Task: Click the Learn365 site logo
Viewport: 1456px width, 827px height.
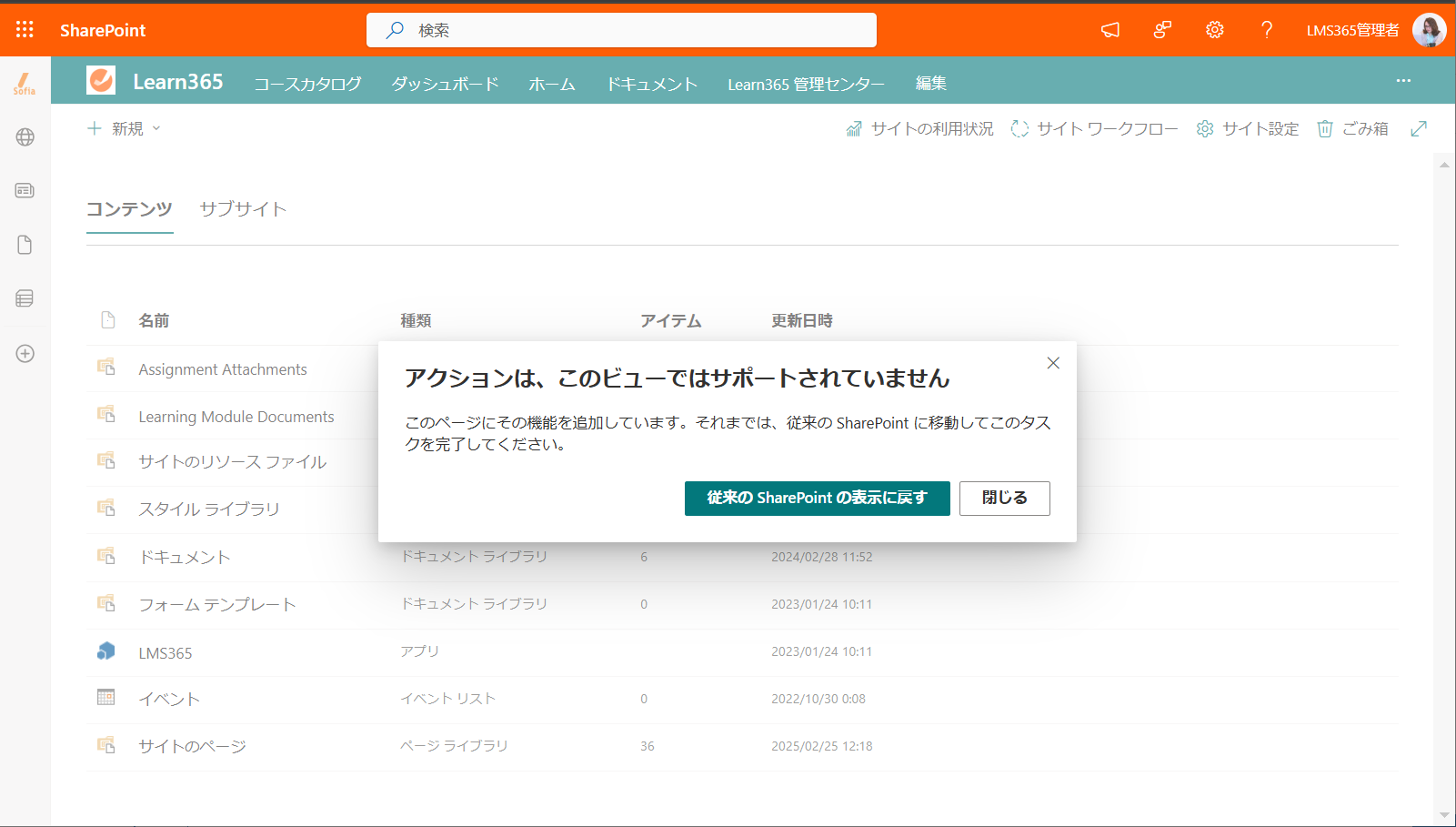Action: pyautogui.click(x=101, y=80)
